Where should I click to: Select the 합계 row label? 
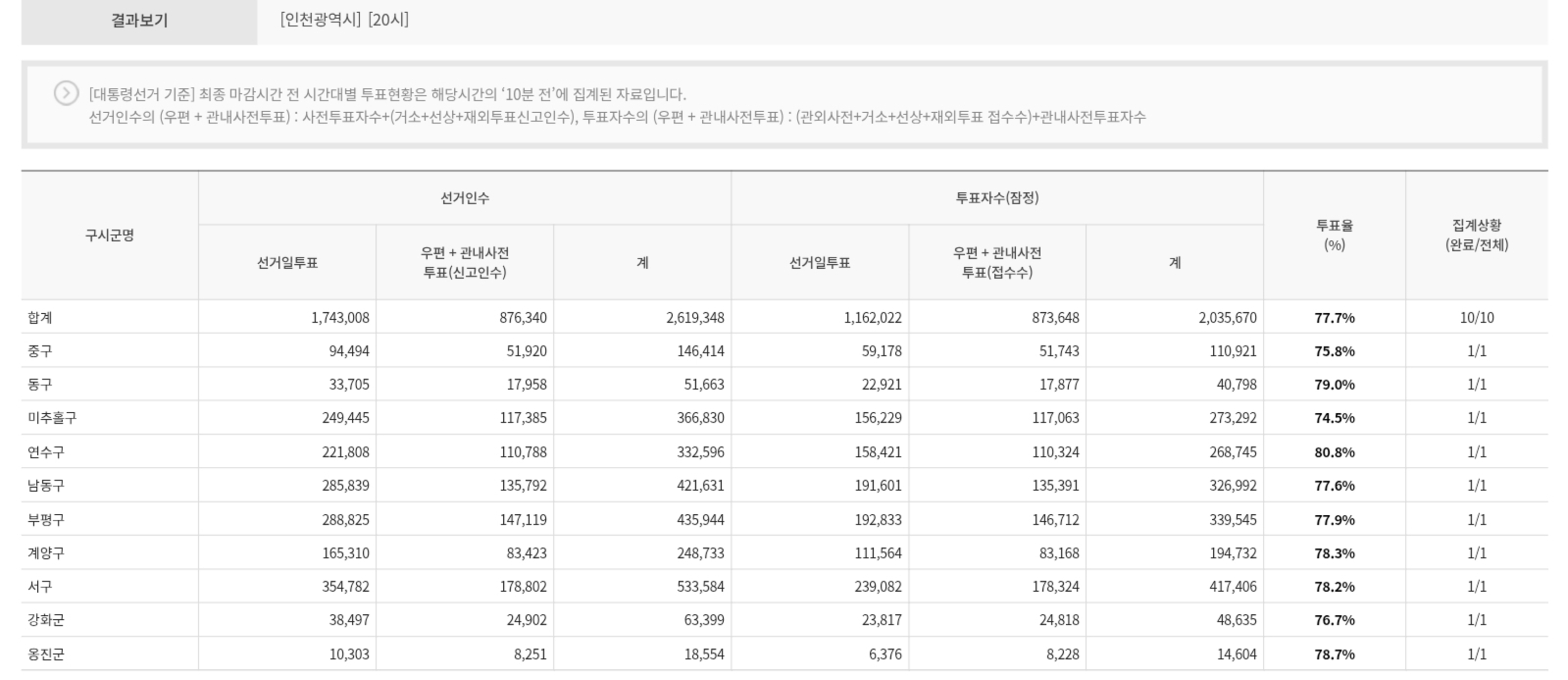pos(40,317)
